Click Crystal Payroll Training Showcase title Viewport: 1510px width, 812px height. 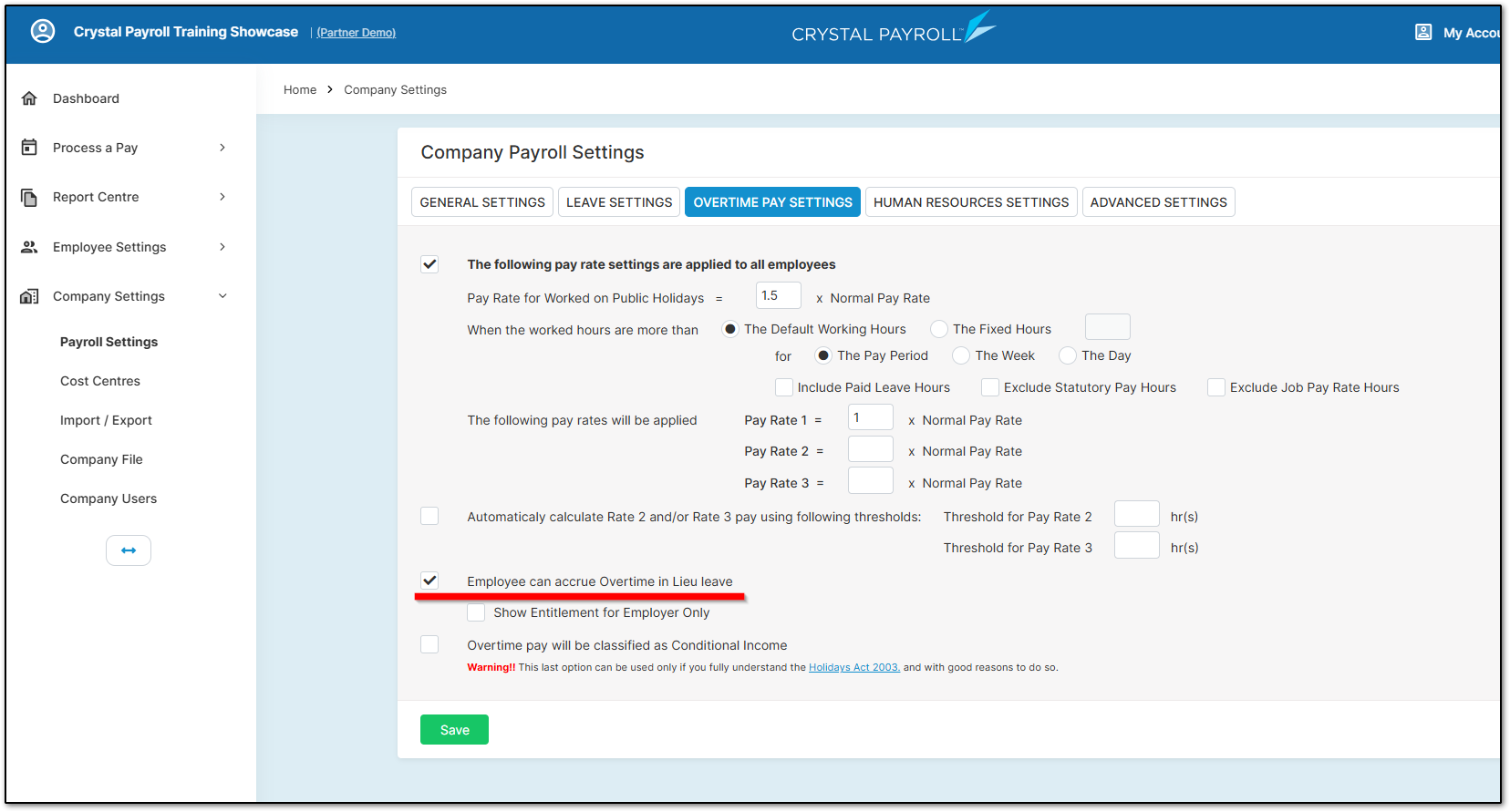point(186,32)
